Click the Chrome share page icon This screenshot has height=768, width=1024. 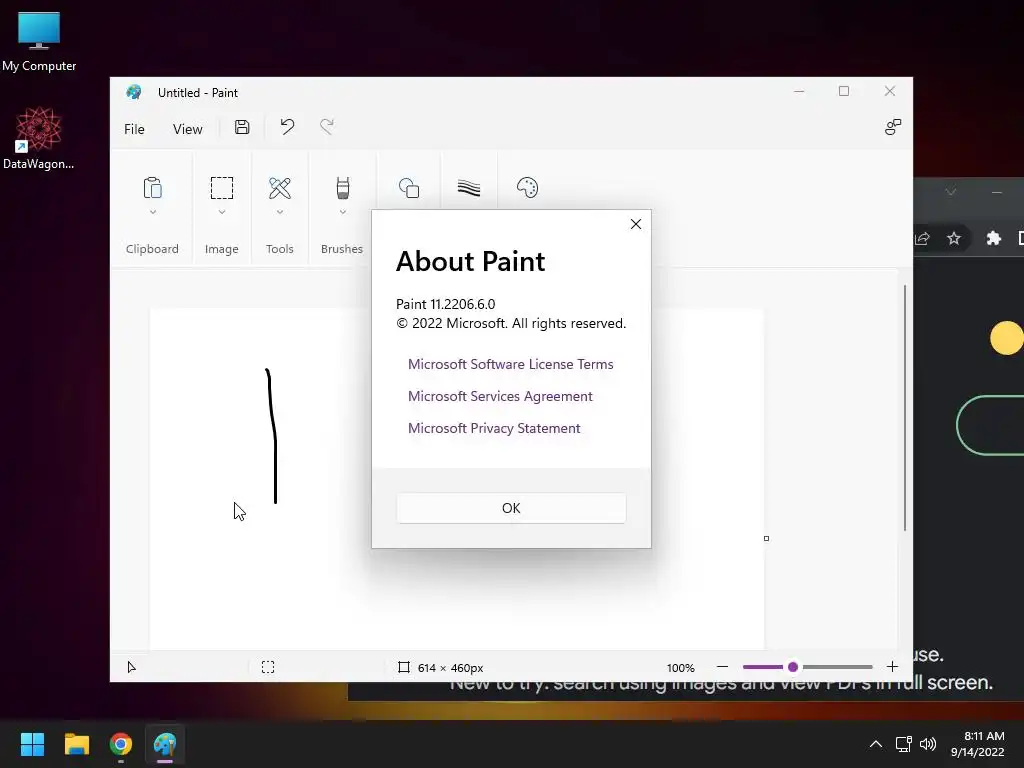click(922, 238)
